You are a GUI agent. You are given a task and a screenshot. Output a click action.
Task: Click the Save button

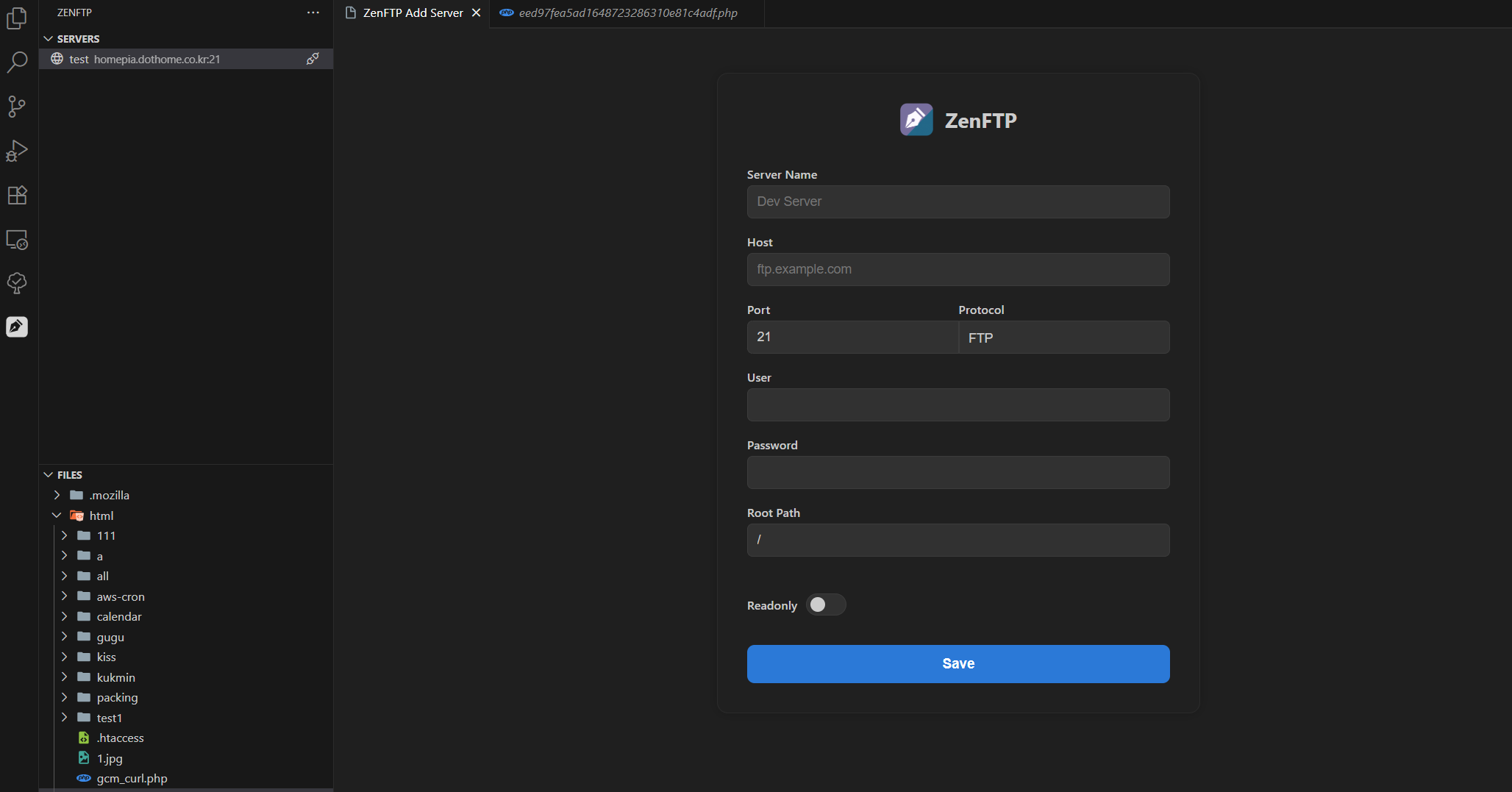pyautogui.click(x=958, y=664)
